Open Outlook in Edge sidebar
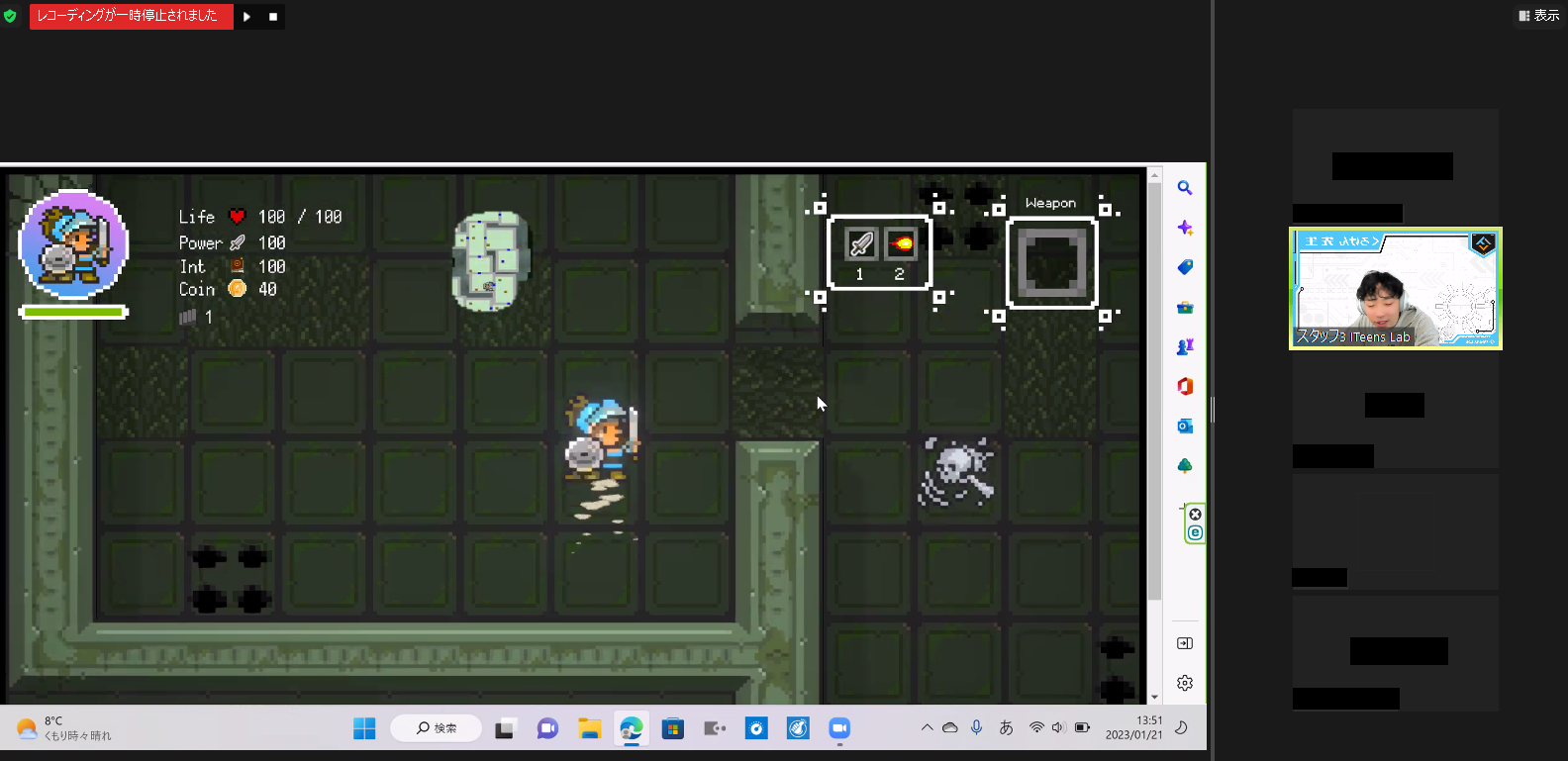This screenshot has width=1568, height=761. tap(1185, 426)
